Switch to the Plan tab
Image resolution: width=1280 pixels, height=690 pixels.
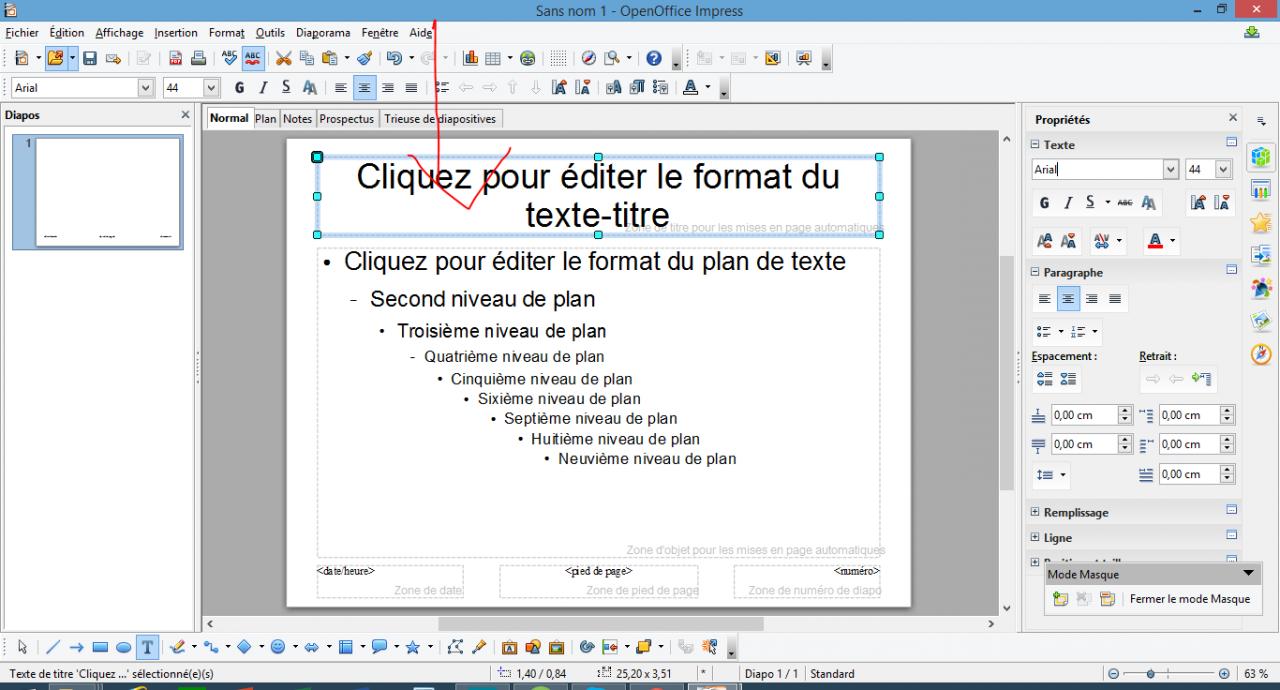click(265, 118)
